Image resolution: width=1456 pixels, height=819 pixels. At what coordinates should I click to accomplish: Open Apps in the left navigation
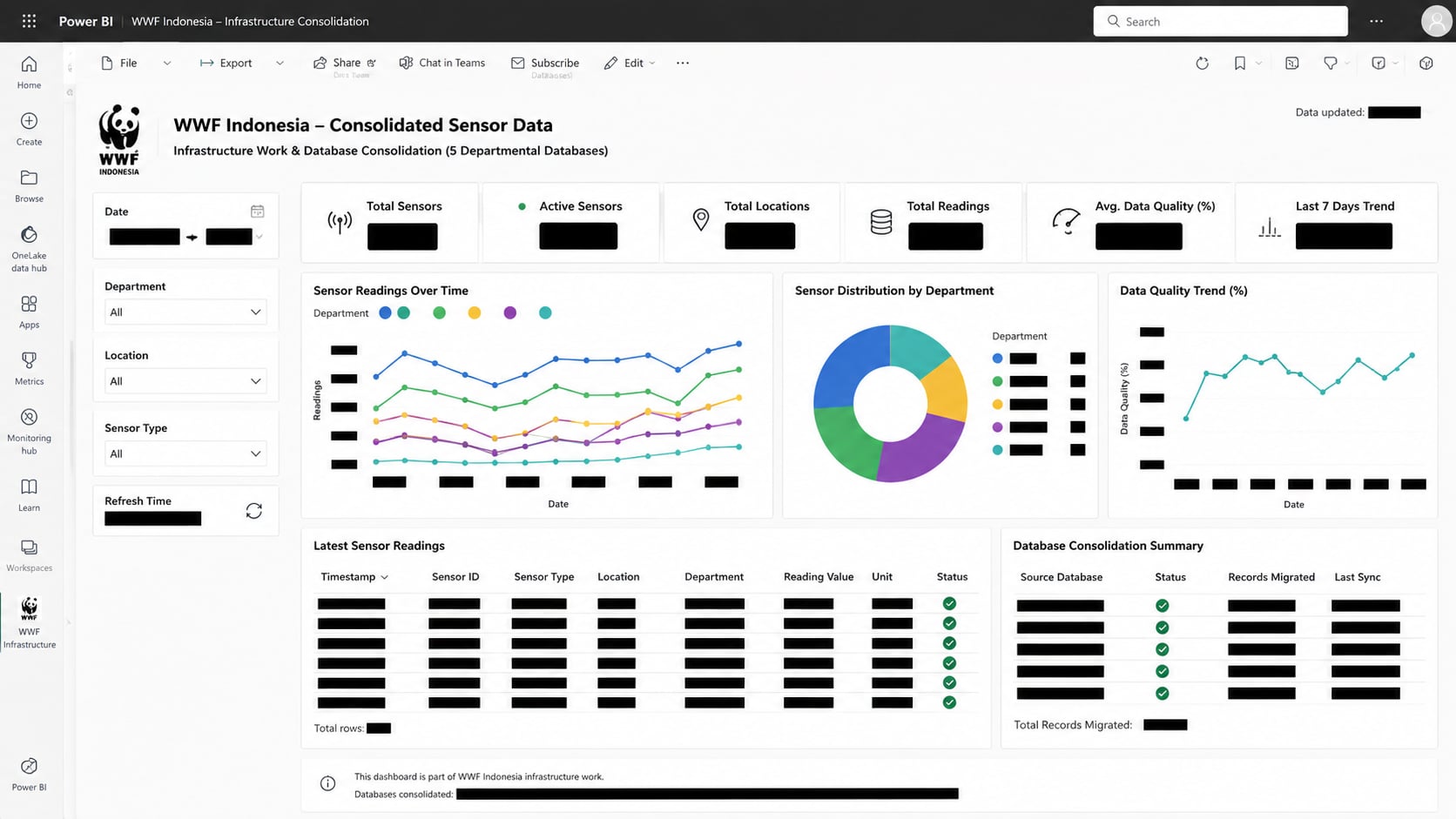tap(29, 312)
